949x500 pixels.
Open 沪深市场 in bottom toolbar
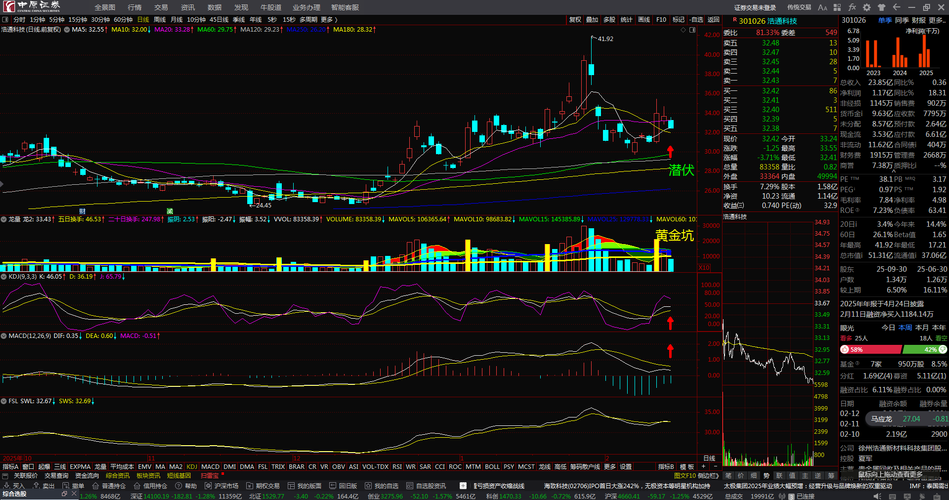tap(222, 485)
